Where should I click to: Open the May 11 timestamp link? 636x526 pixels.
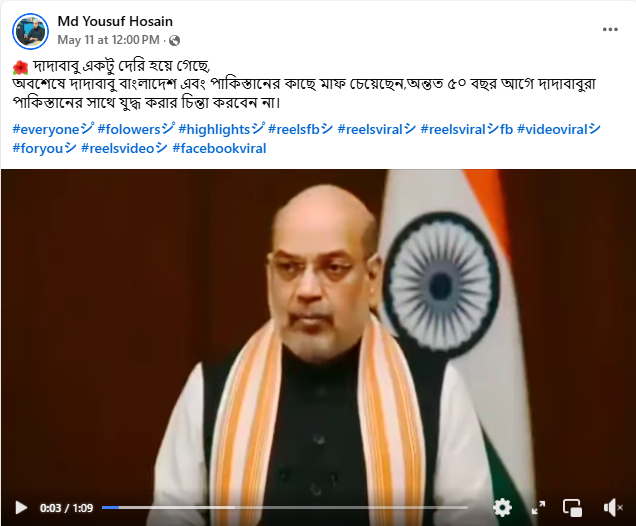pos(108,40)
